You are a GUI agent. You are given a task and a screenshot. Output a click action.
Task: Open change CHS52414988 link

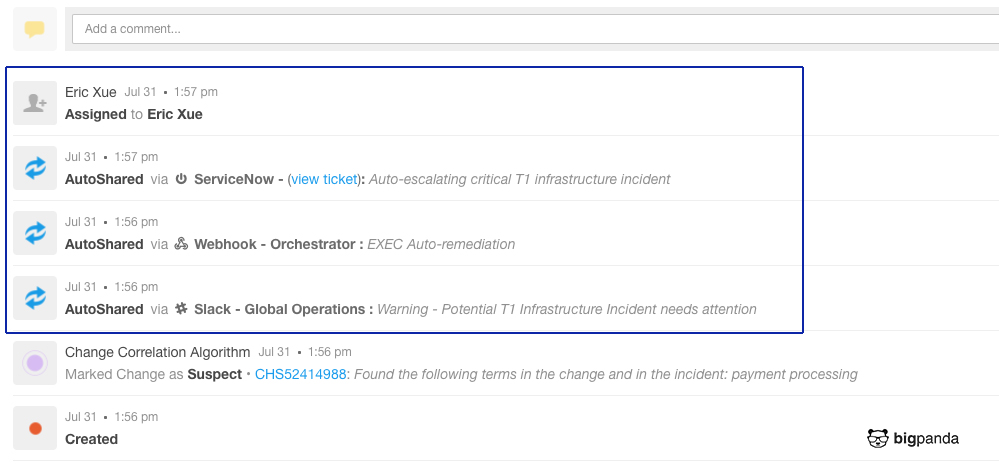(300, 374)
